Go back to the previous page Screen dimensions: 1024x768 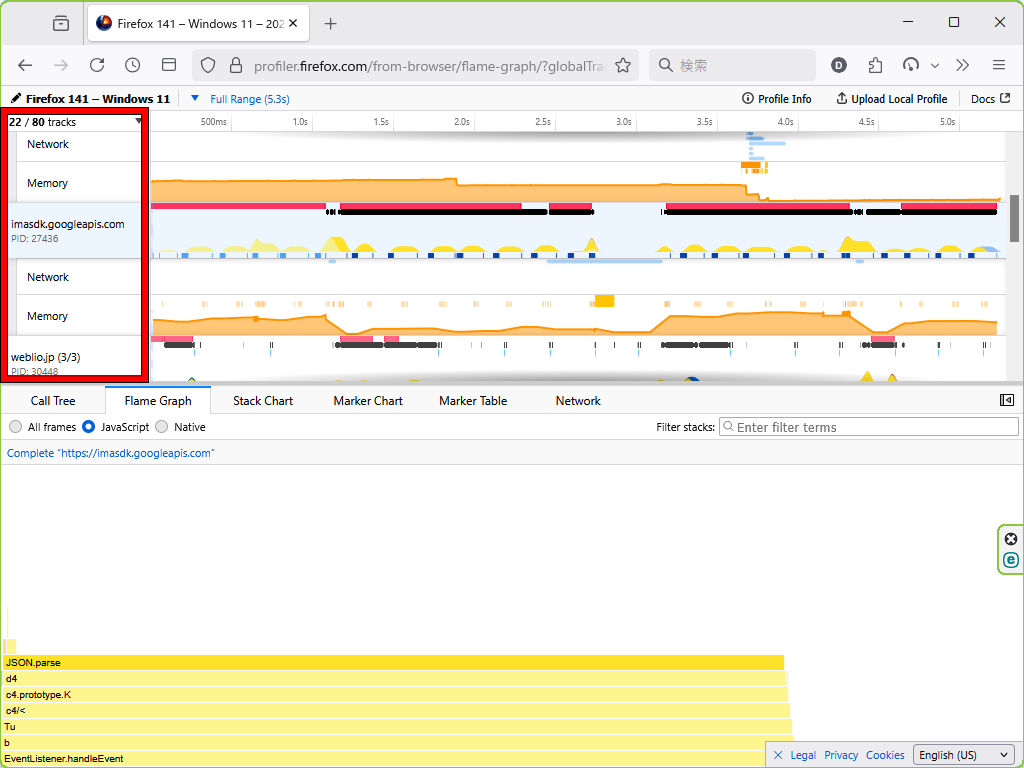tap(25, 65)
